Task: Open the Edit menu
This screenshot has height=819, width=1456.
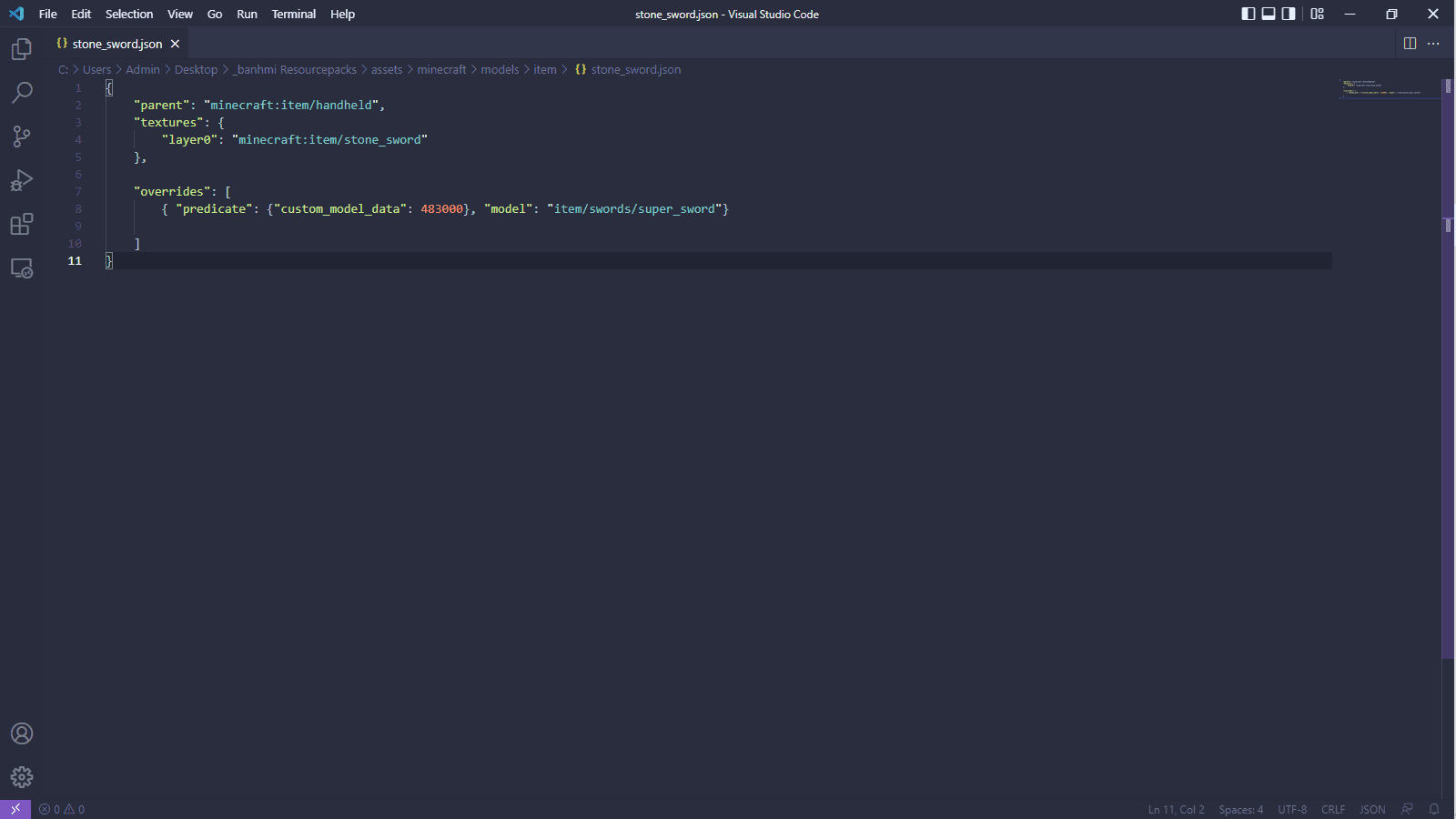Action: (81, 14)
